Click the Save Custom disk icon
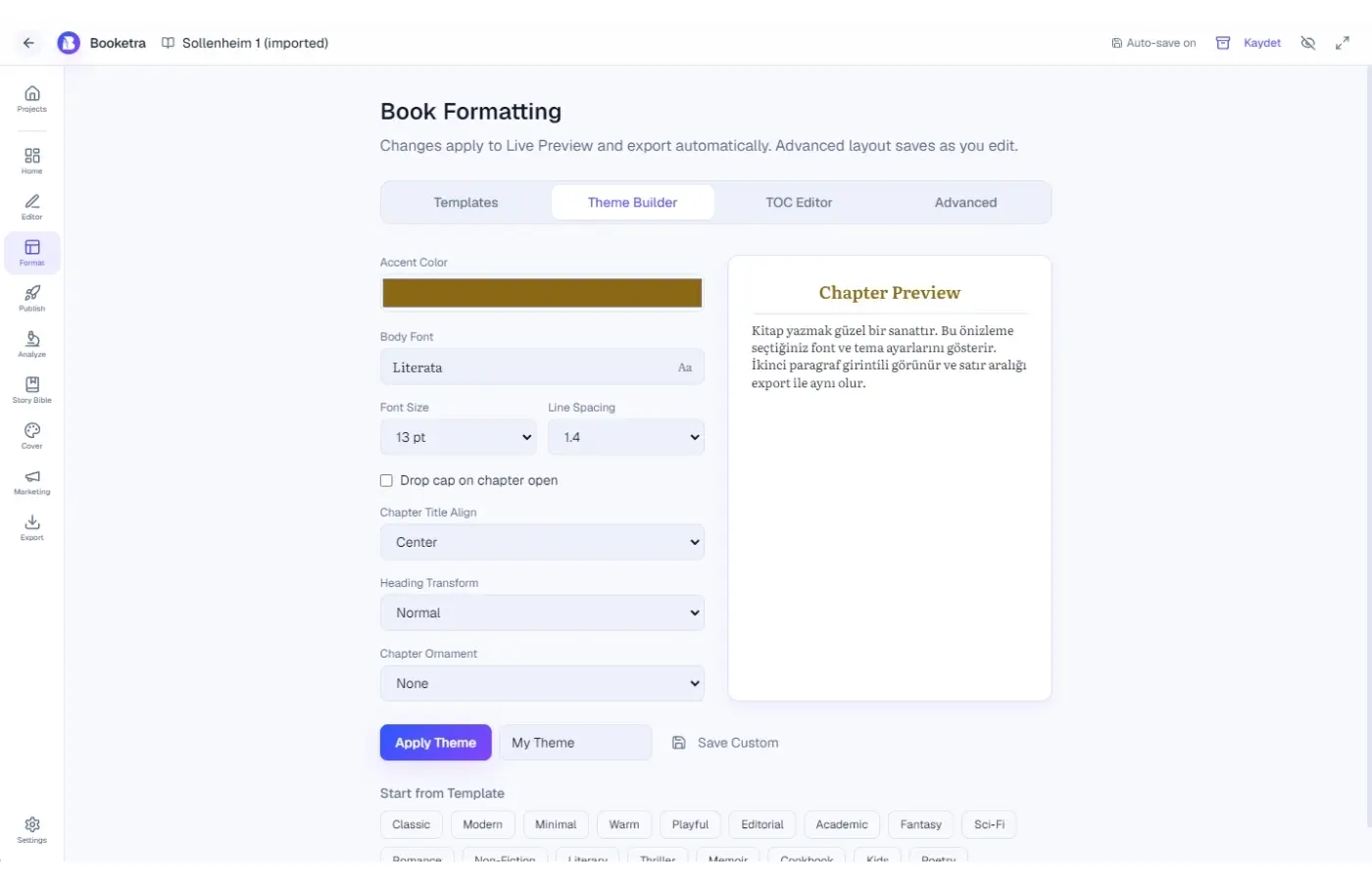Viewport: 1372px width, 882px height. (679, 743)
